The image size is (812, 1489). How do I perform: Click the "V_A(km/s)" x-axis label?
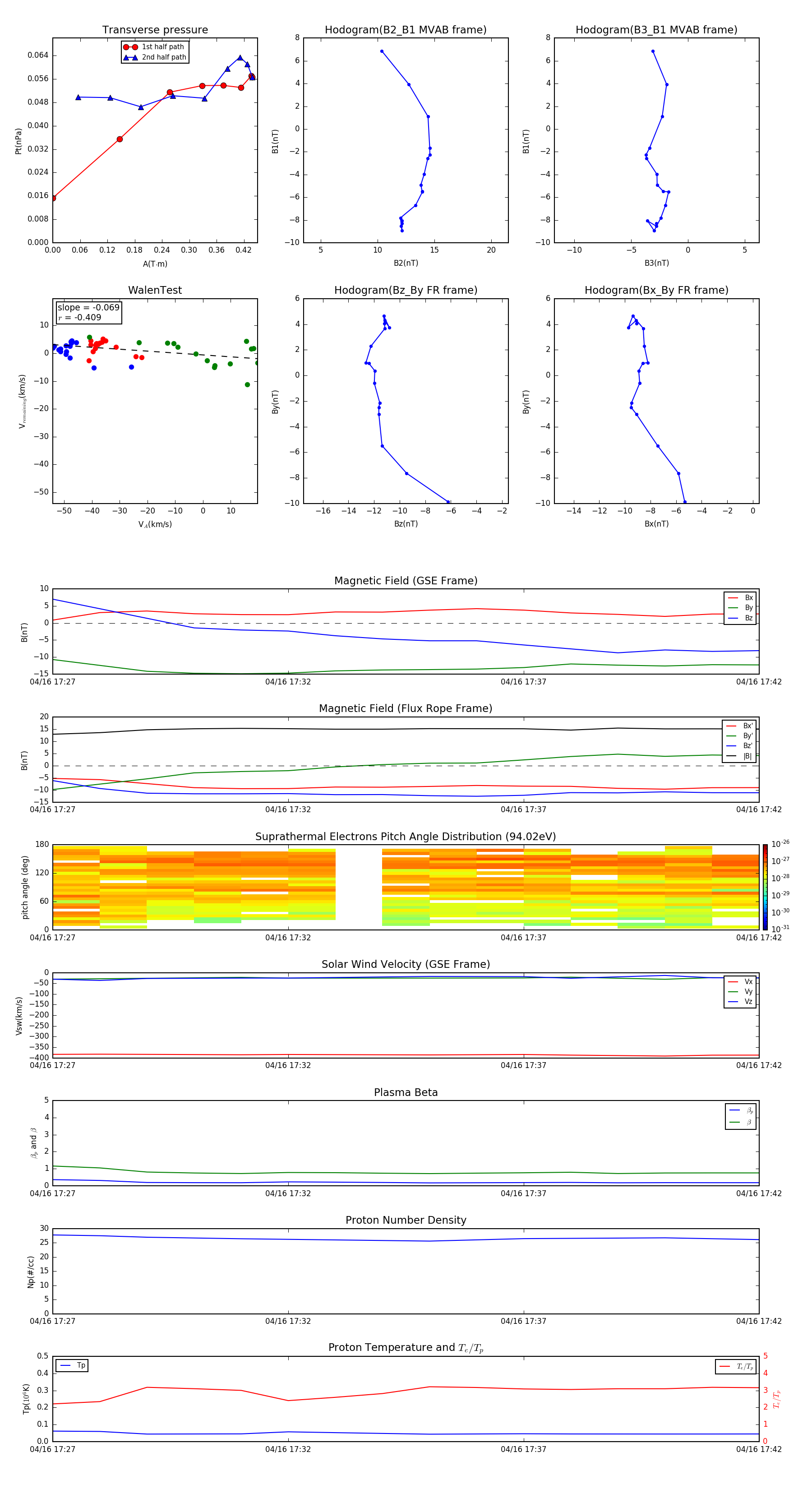click(155, 524)
